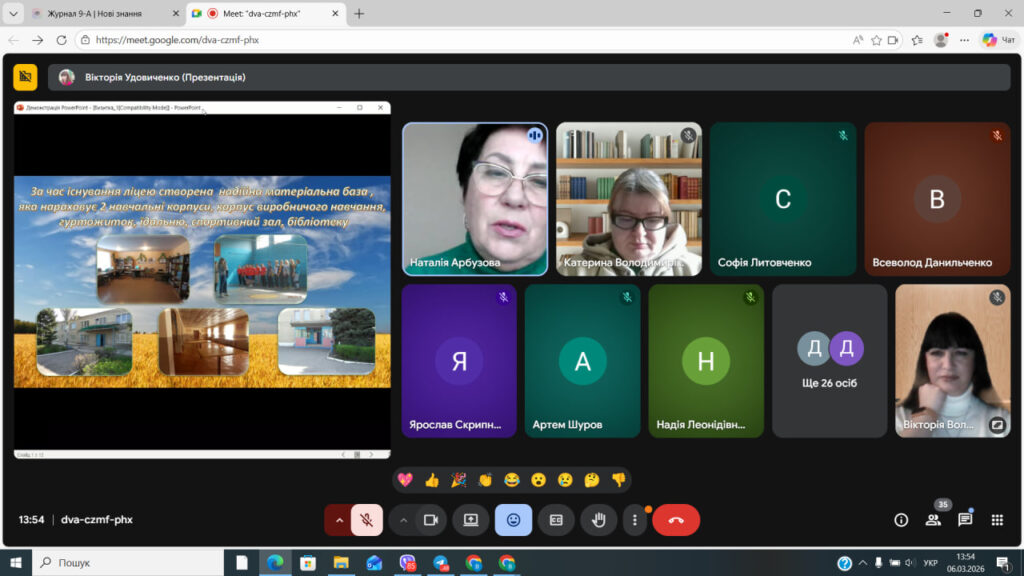Open more options three-dot menu
The image size is (1024, 576).
pos(635,520)
